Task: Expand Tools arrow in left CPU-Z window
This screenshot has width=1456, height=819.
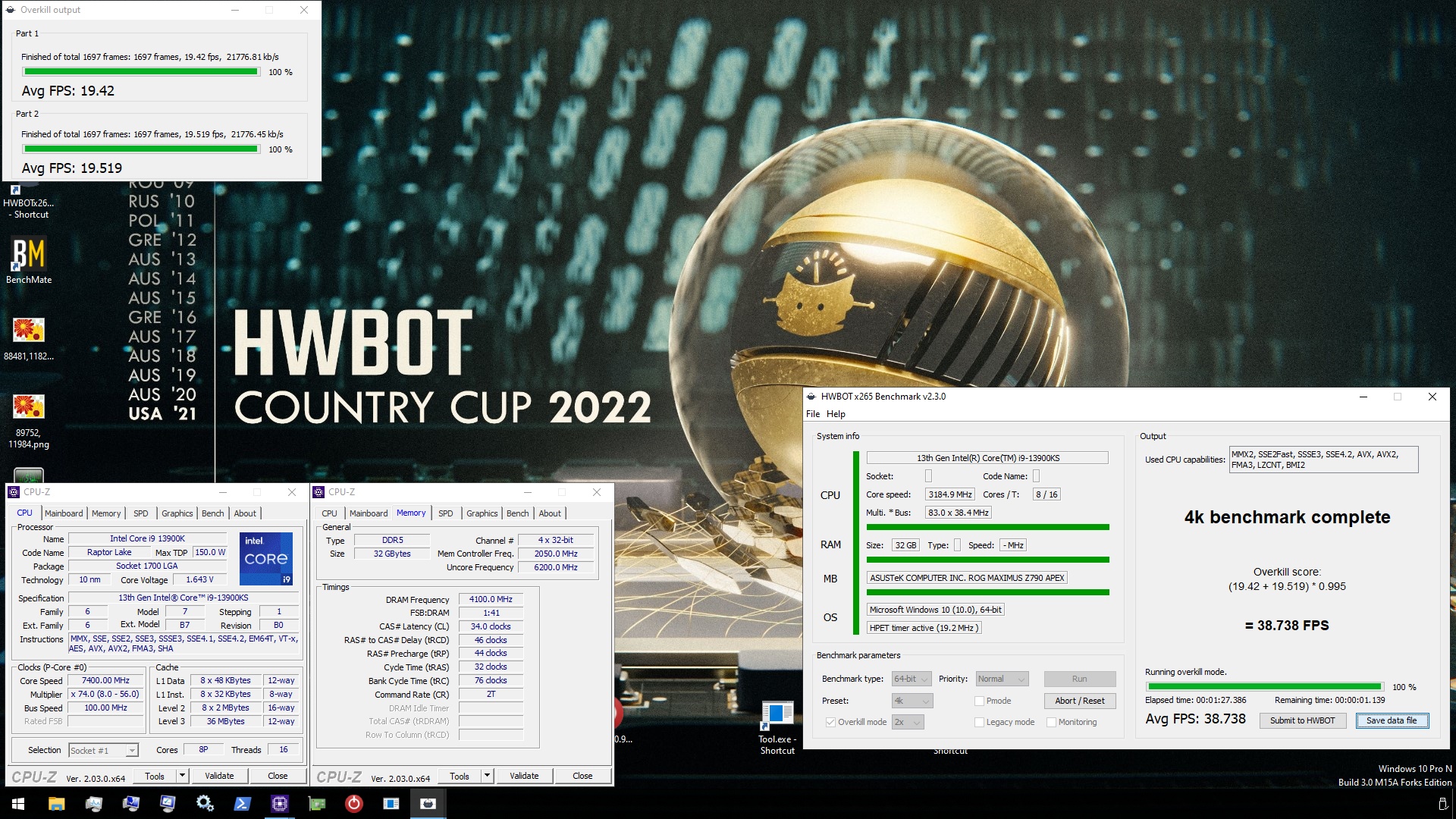Action: tap(182, 776)
